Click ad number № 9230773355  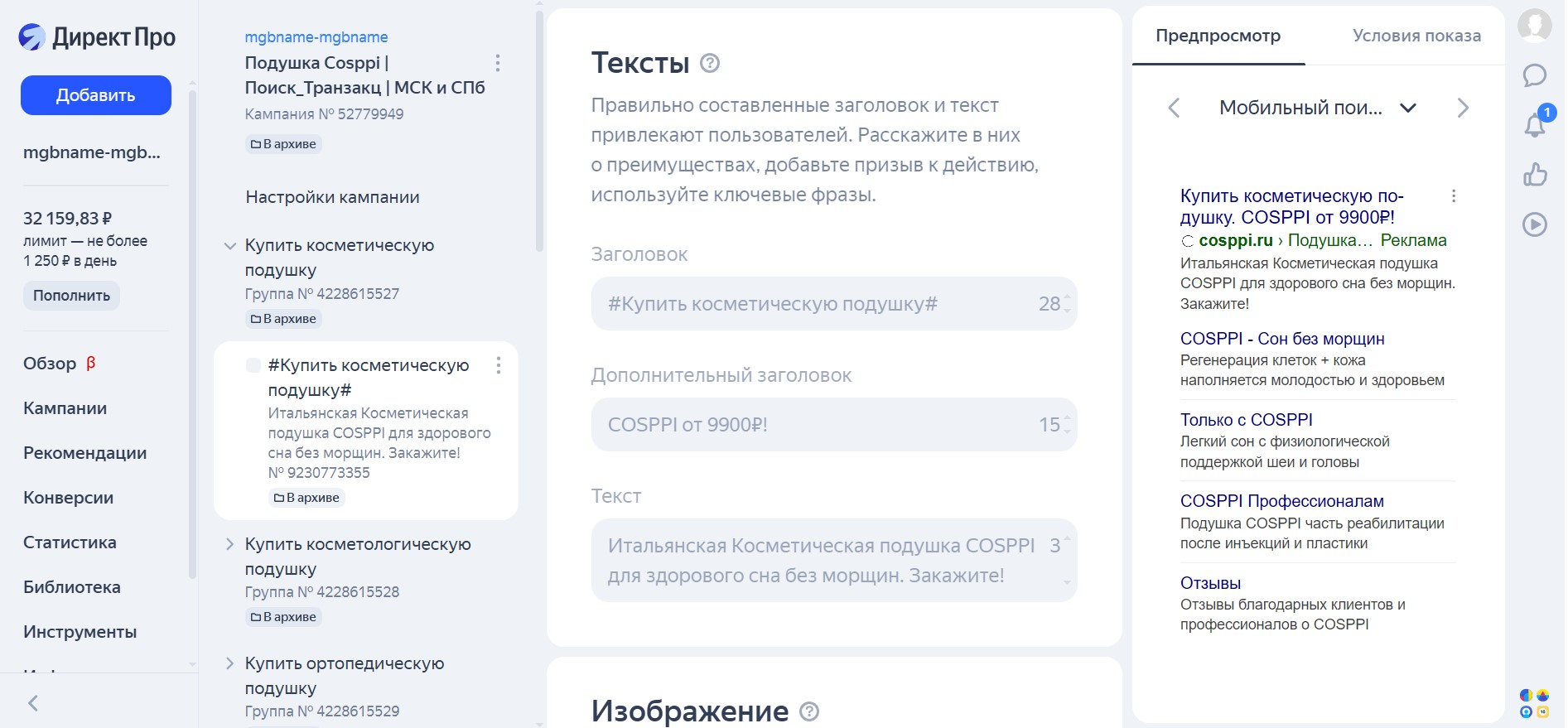click(319, 473)
